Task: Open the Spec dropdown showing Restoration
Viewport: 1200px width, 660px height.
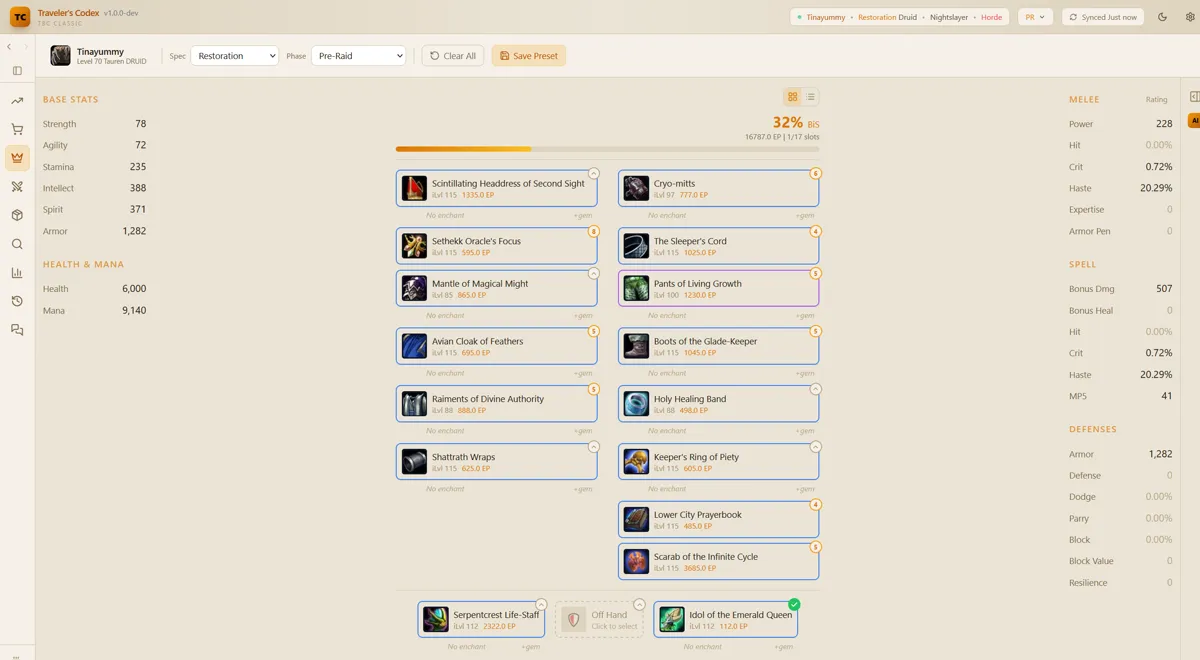Action: 234,56
